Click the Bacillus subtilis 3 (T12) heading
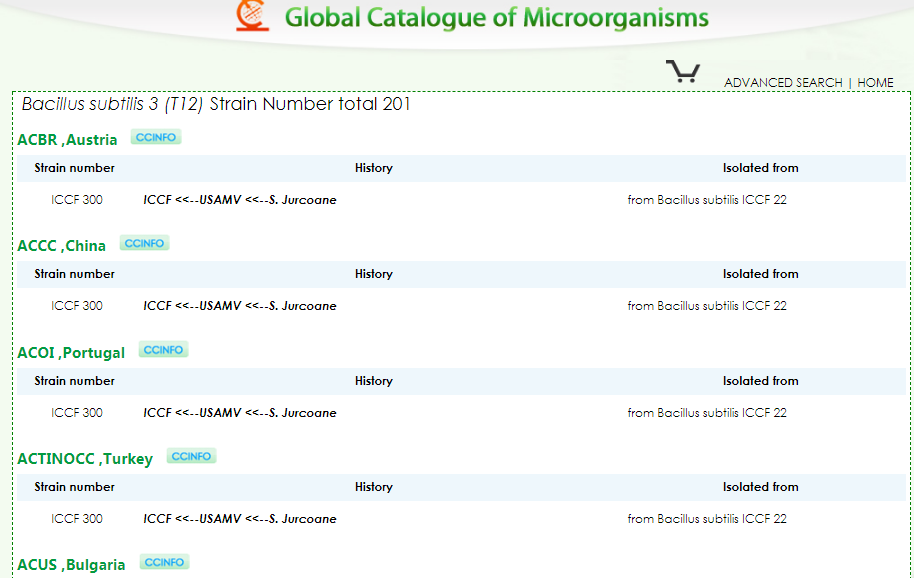The height and width of the screenshot is (578, 914). pyautogui.click(x=216, y=104)
